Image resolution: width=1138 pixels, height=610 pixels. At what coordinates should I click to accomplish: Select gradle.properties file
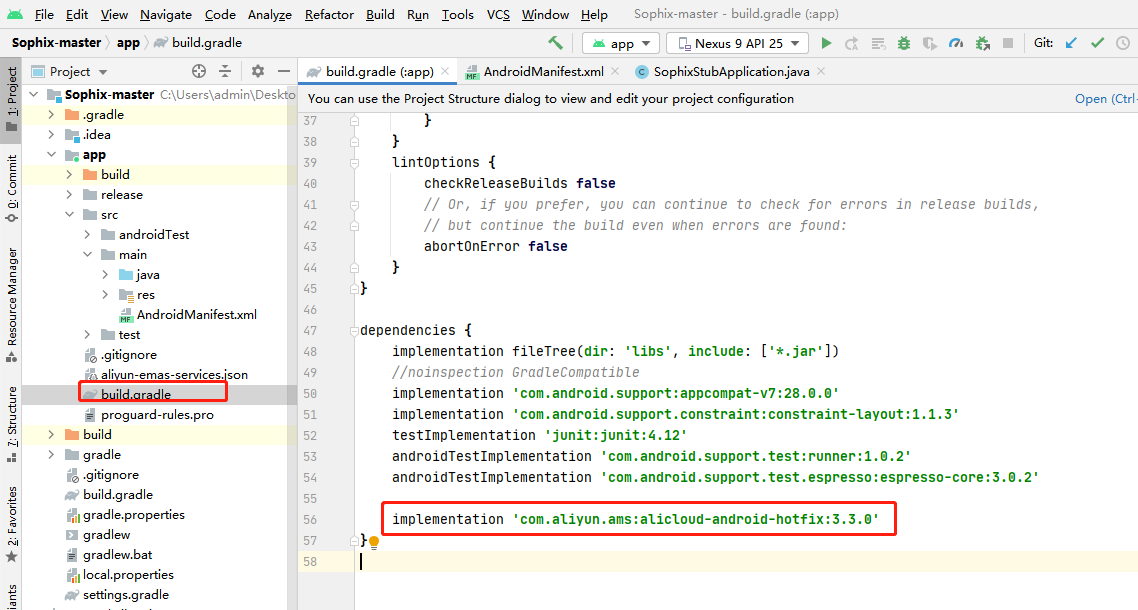pyautogui.click(x=134, y=515)
